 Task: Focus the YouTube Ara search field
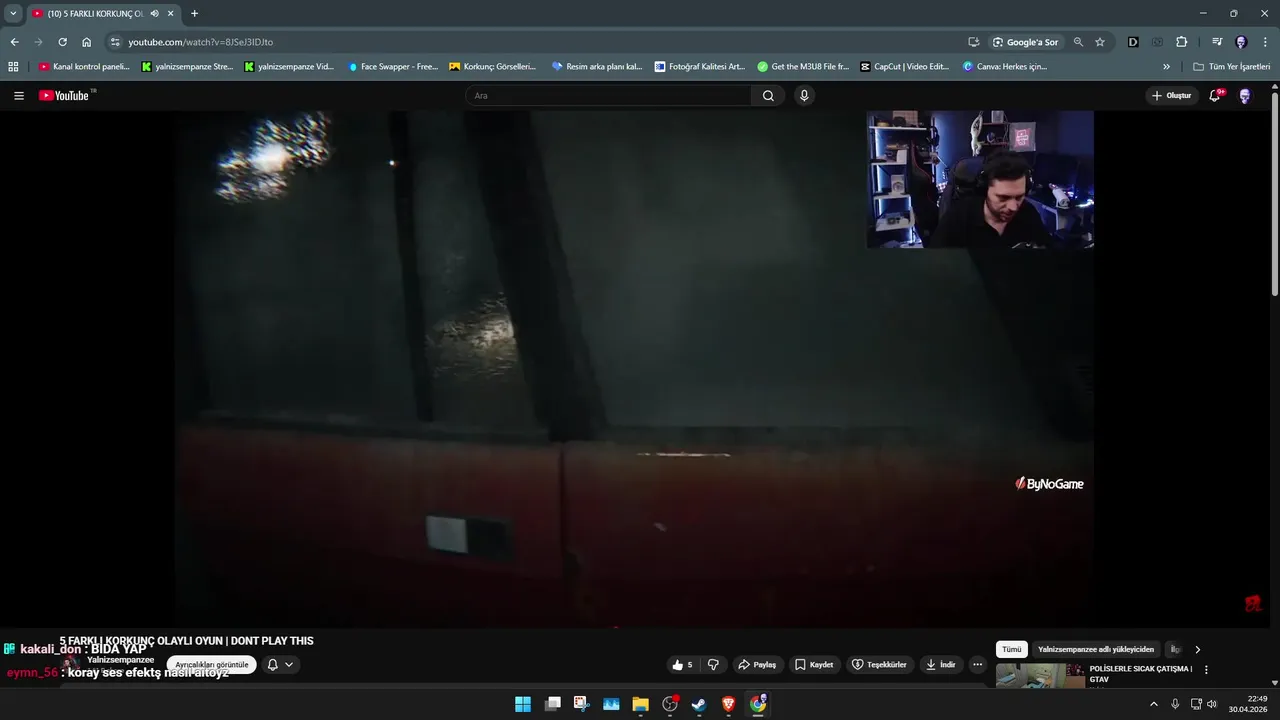click(608, 96)
